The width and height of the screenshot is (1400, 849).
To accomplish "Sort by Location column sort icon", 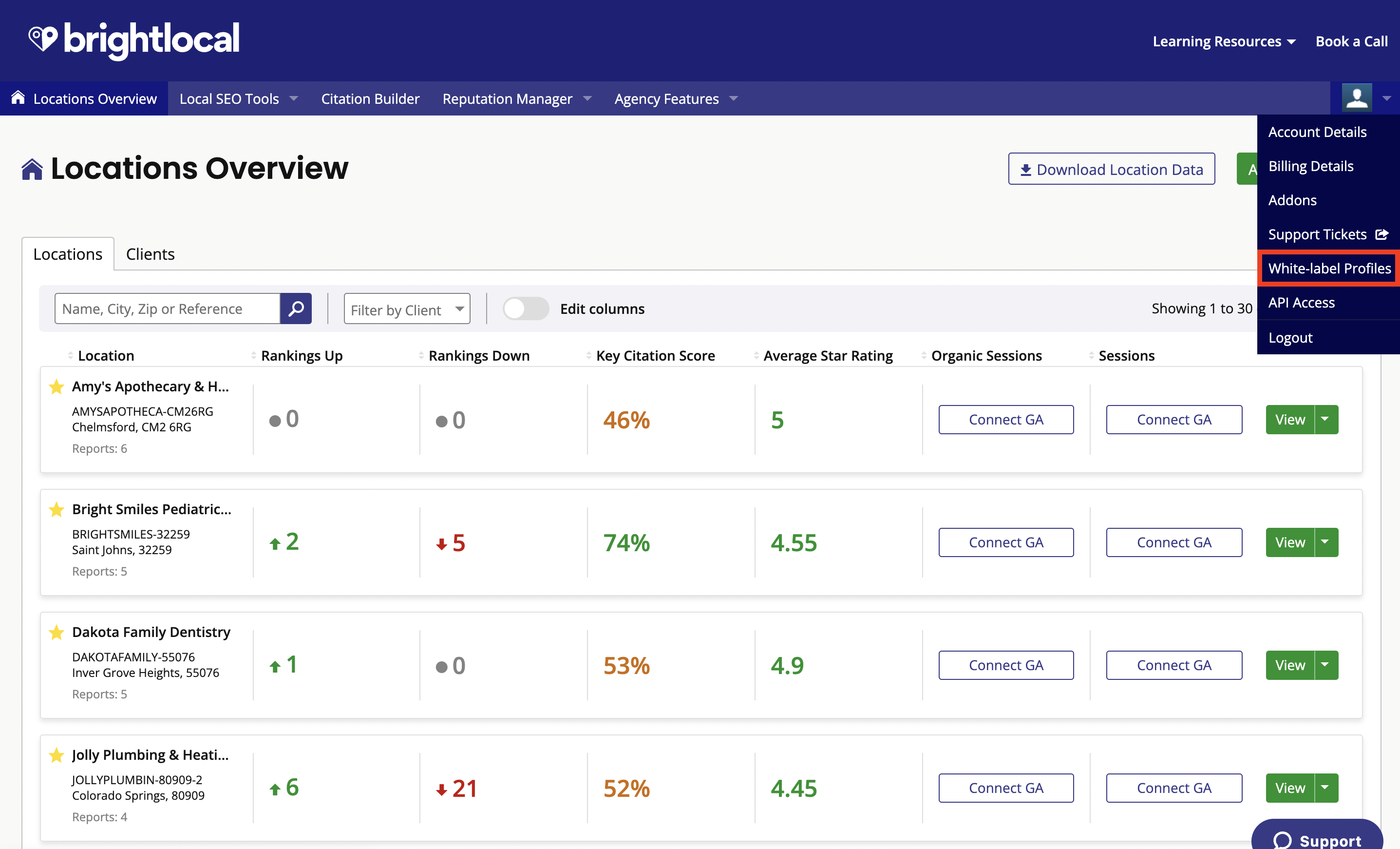I will click(71, 355).
